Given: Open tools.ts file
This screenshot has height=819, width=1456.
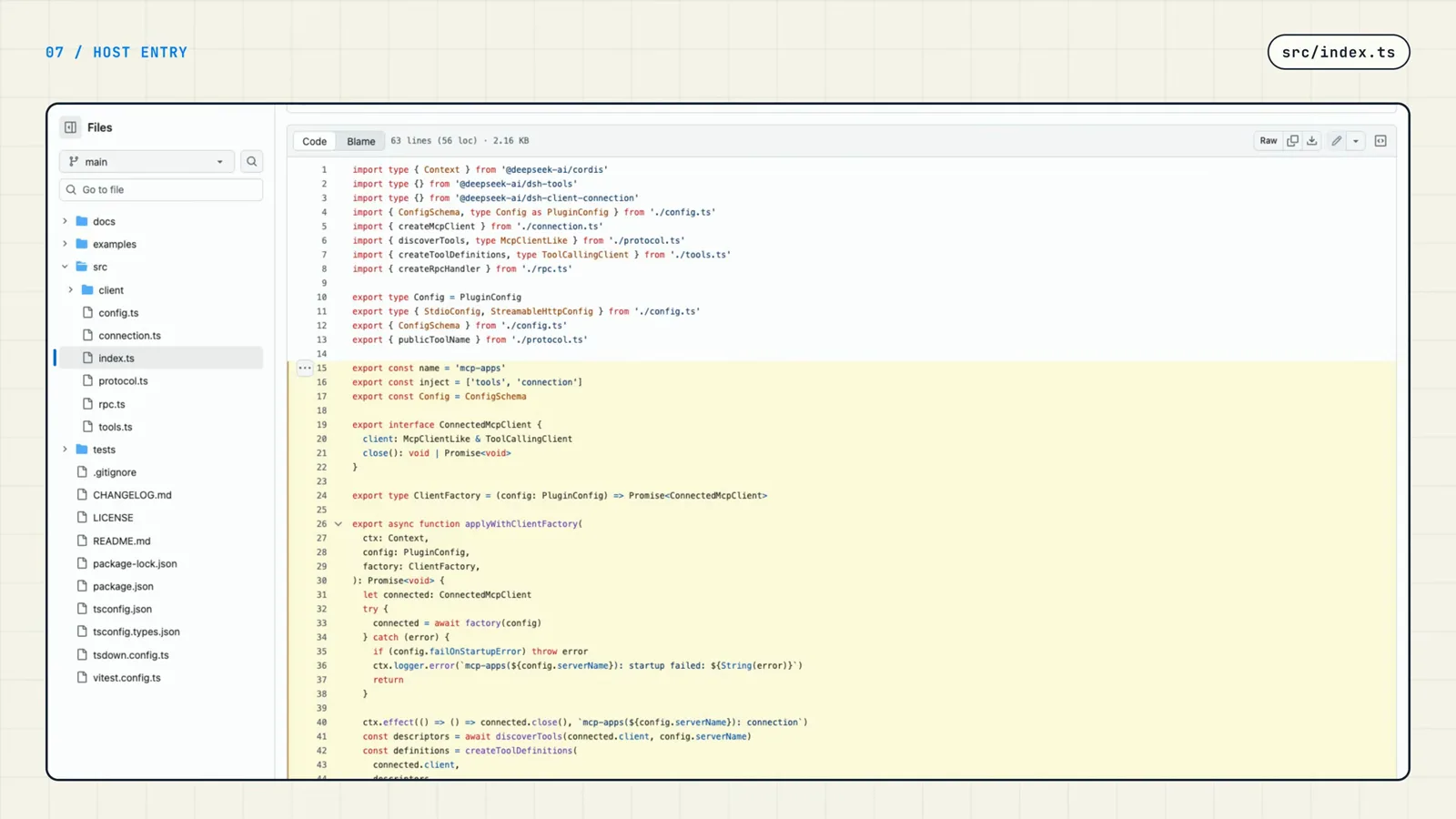Looking at the screenshot, I should pyautogui.click(x=116, y=427).
